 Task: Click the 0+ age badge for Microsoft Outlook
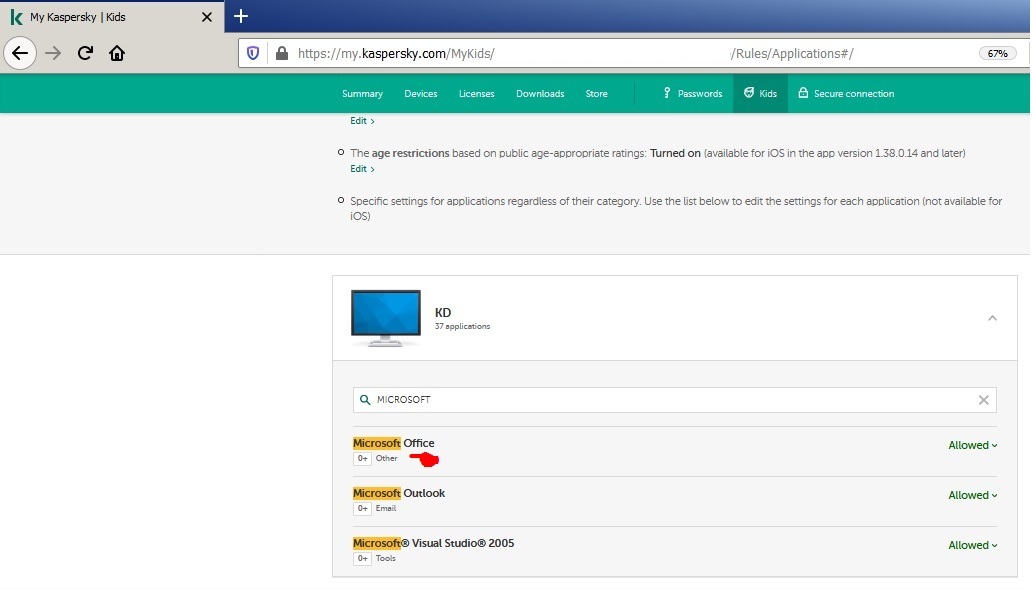pyautogui.click(x=363, y=508)
